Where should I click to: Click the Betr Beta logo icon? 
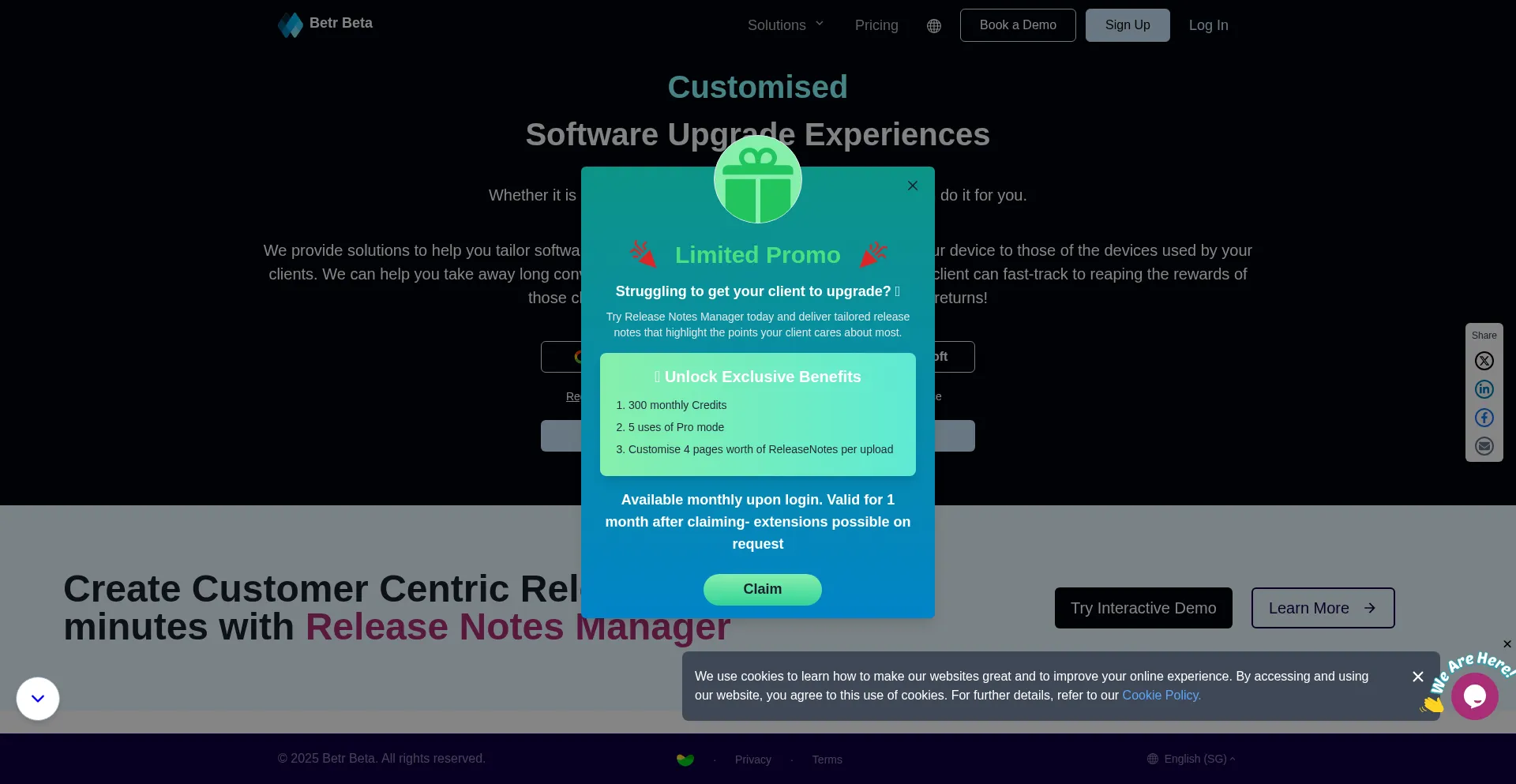[291, 25]
